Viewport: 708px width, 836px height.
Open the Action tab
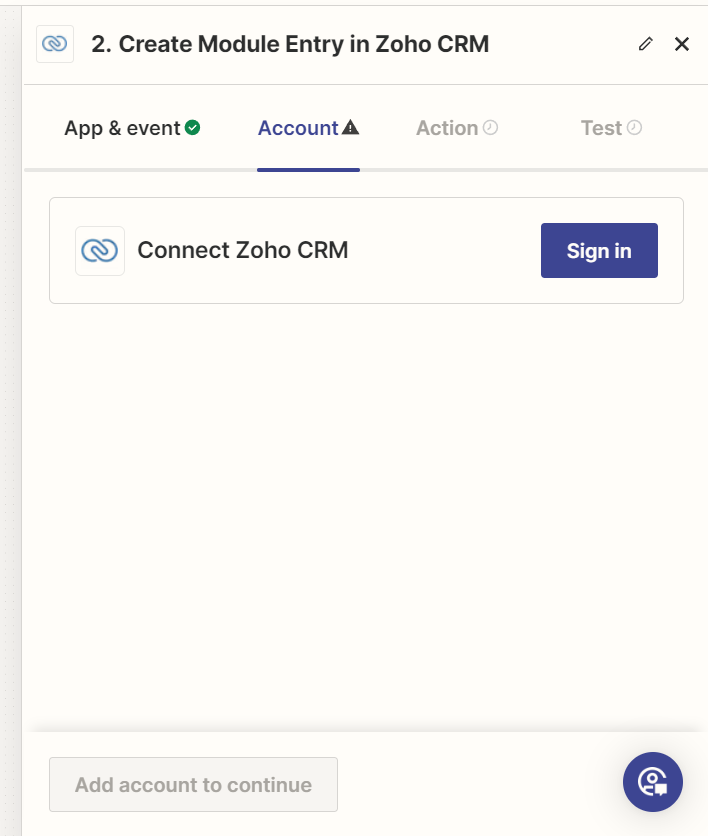pyautogui.click(x=447, y=128)
